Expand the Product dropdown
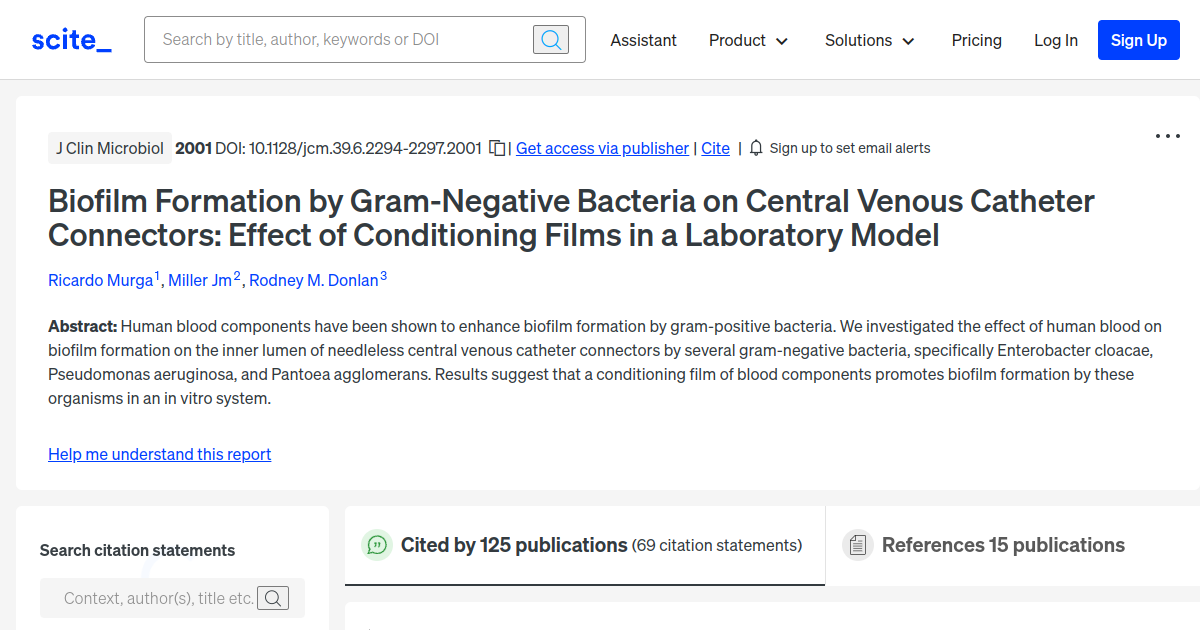 click(x=748, y=40)
